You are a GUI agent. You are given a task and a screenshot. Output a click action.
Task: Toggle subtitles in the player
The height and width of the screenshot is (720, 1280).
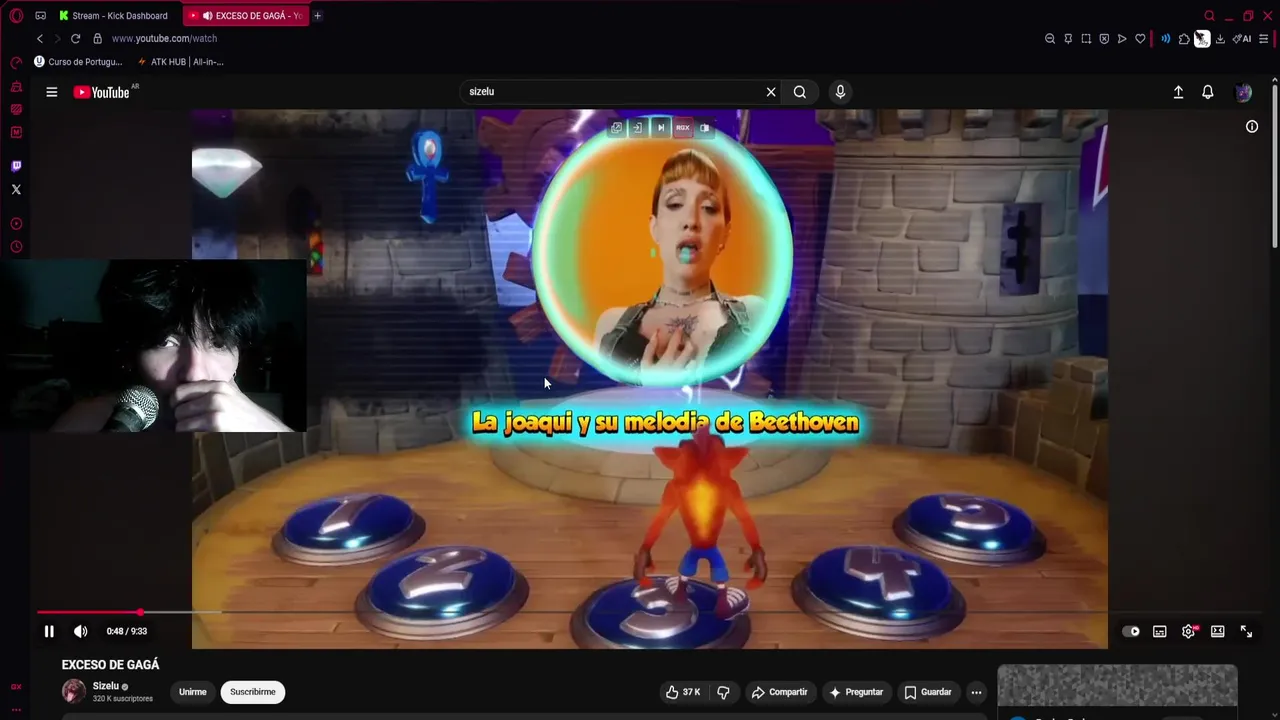pos(1160,632)
